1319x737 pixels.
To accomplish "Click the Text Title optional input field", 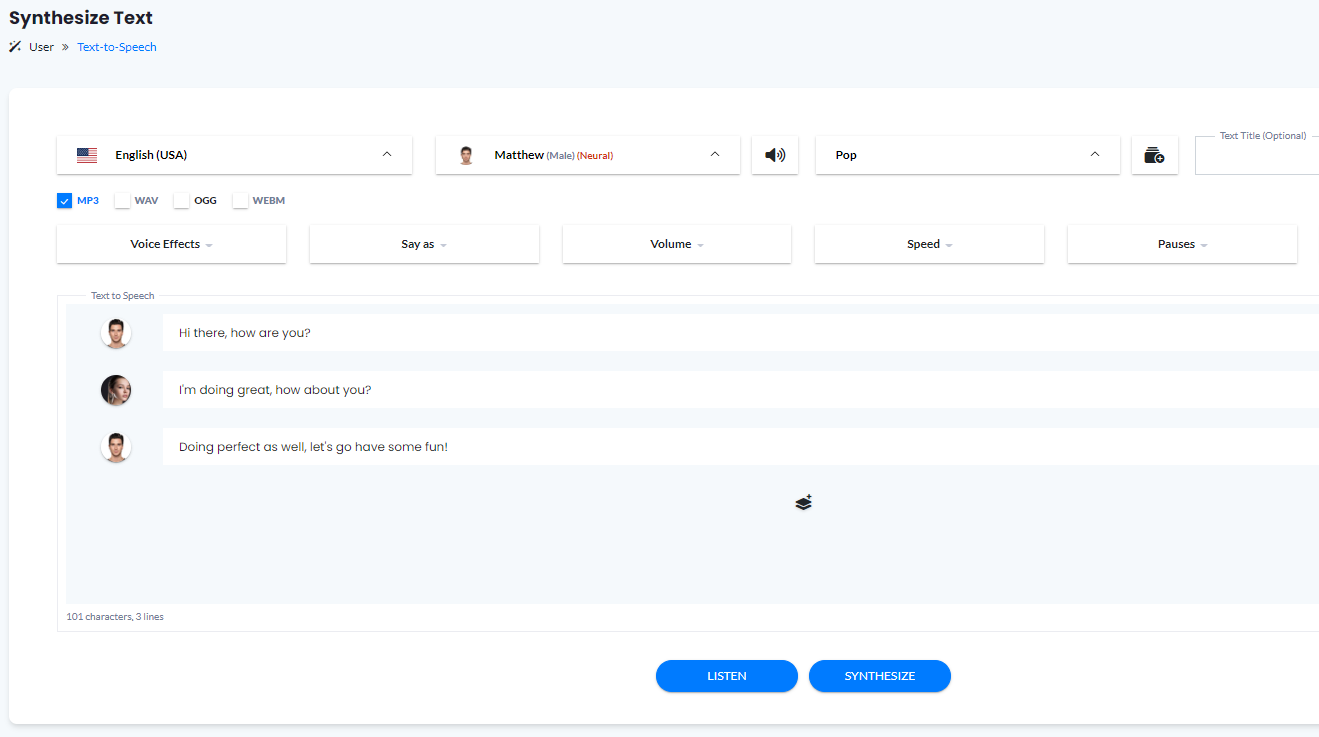I will click(1258, 158).
